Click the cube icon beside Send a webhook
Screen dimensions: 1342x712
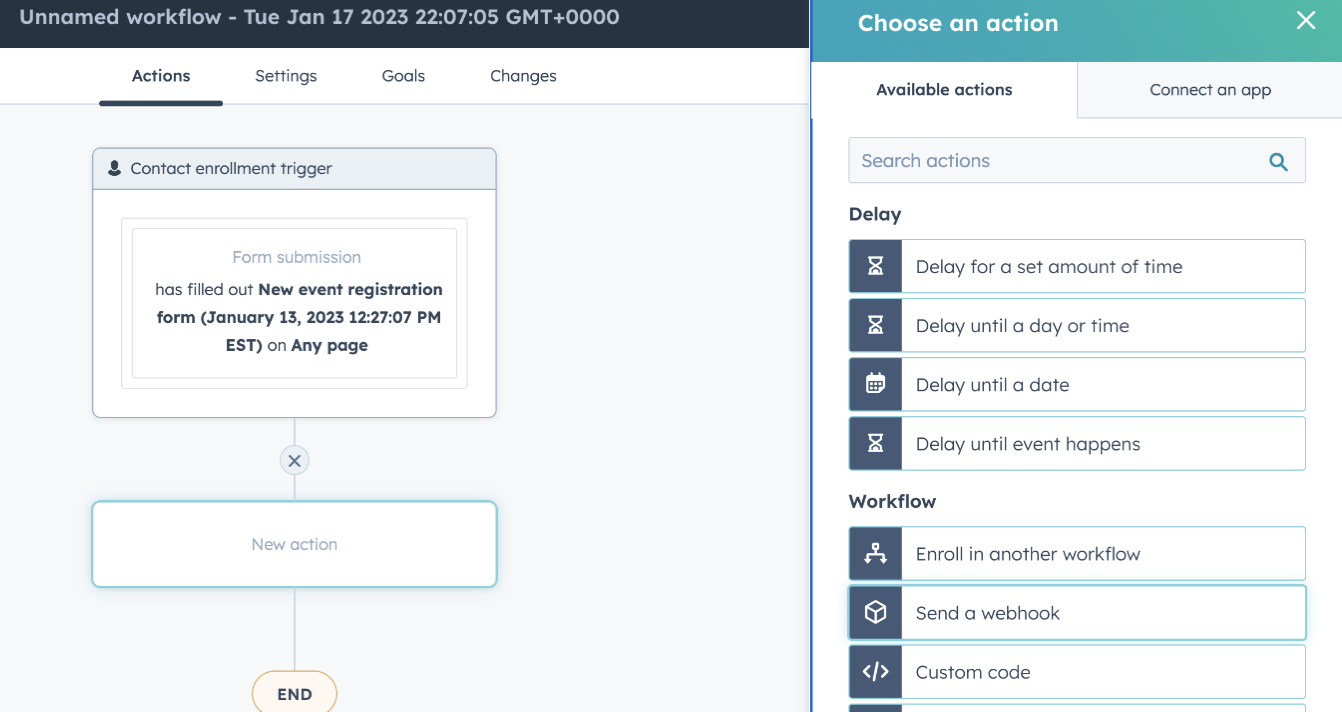[x=876, y=612]
